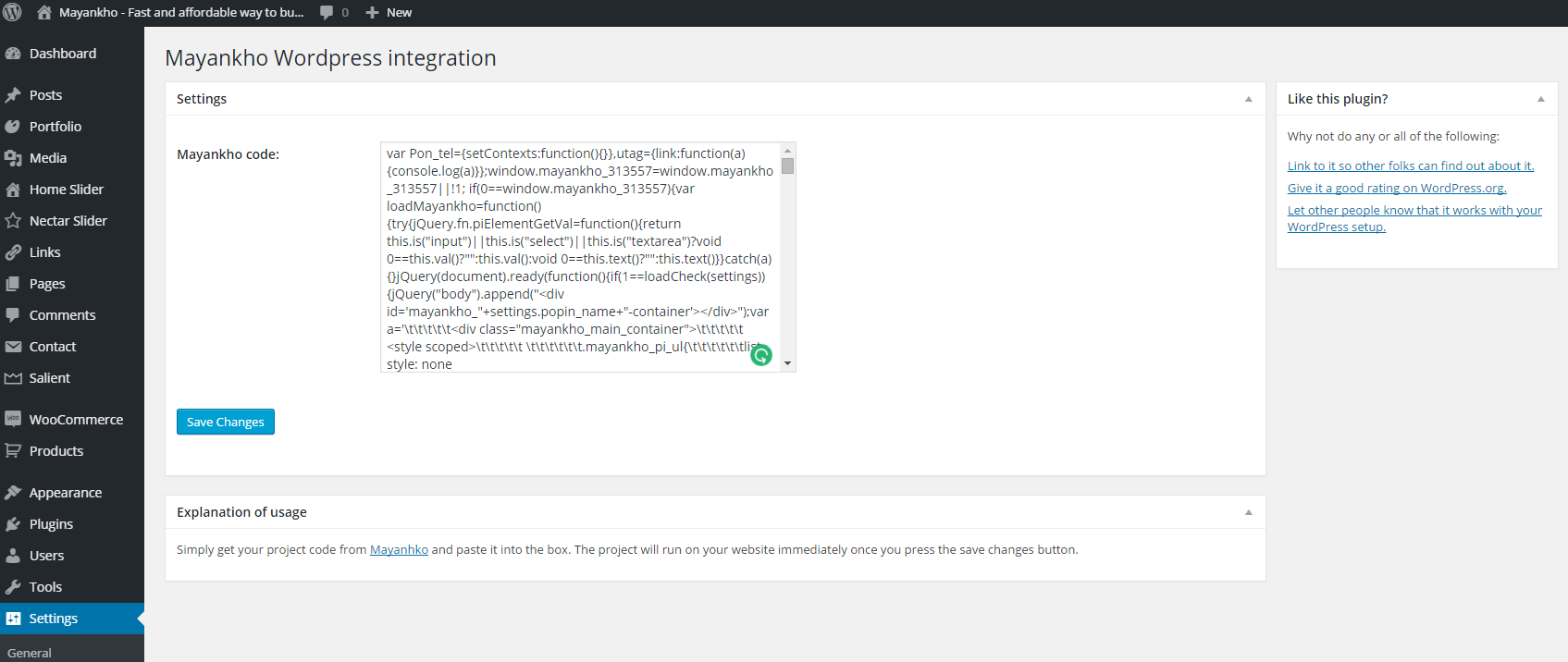Screen dimensions: 1568x662
Task: Click the WooCommerce icon in sidebar
Action: [x=13, y=419]
